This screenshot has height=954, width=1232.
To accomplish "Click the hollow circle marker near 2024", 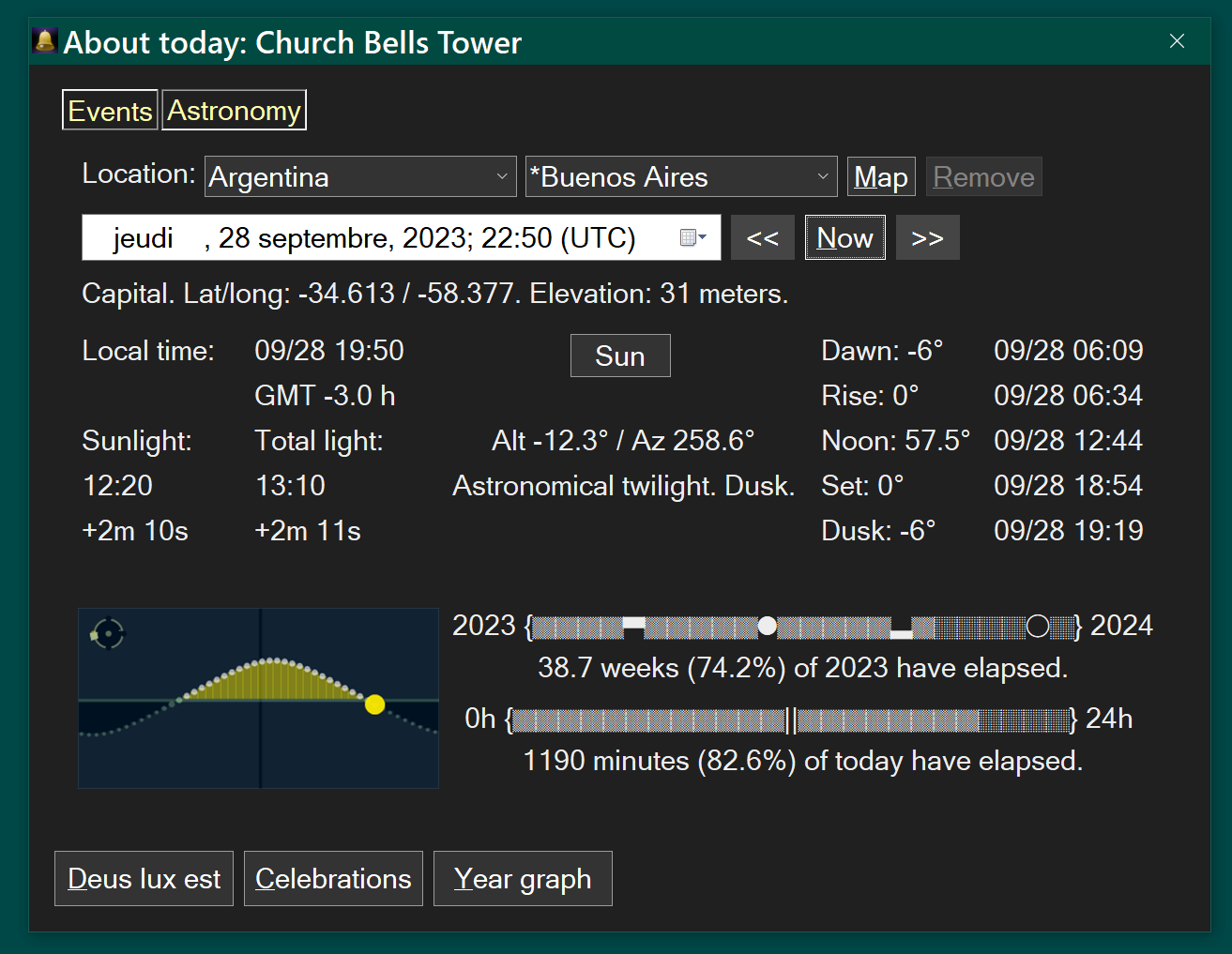I will point(1038,626).
